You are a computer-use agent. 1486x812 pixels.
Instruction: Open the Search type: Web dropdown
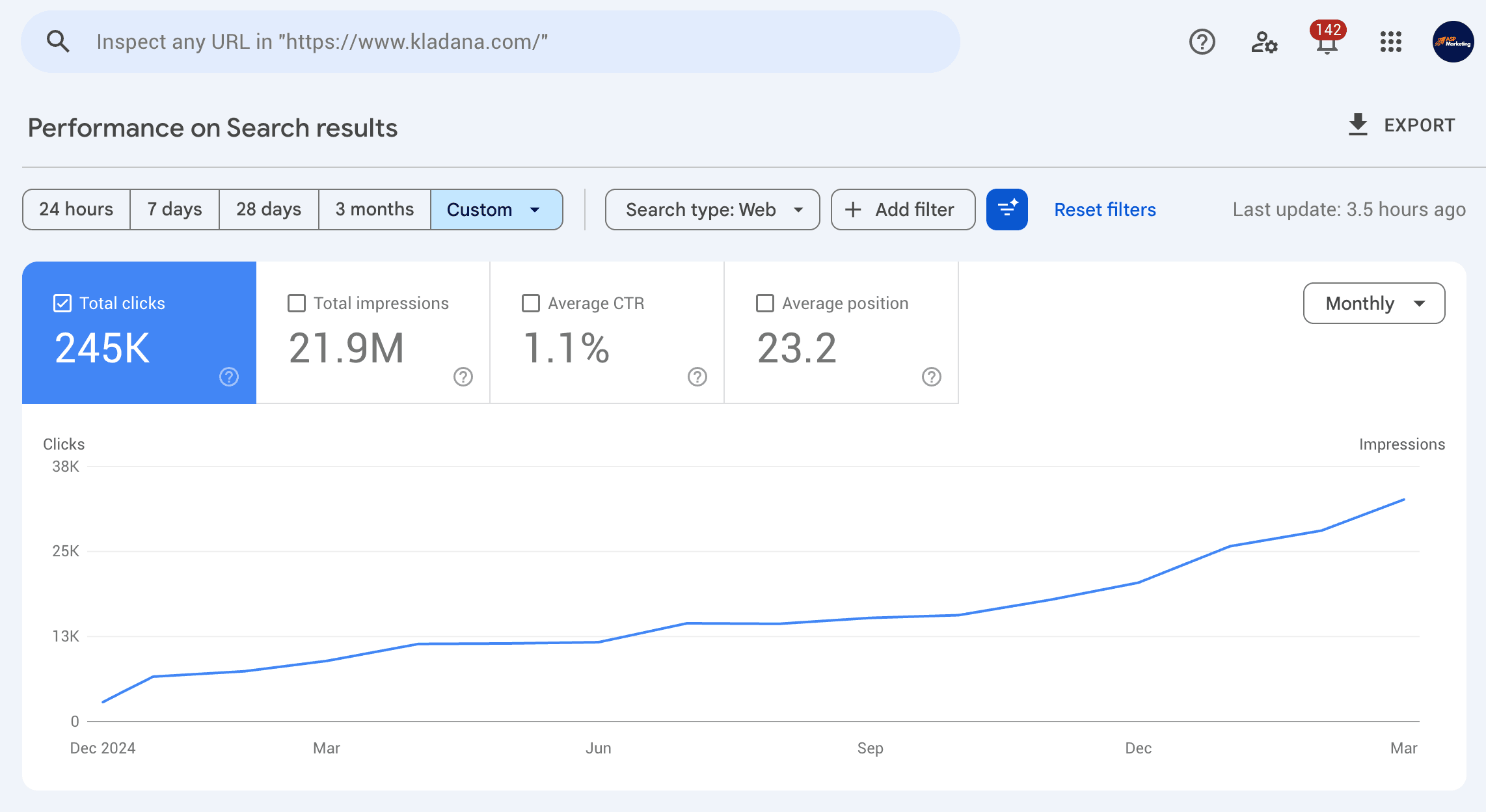tap(712, 209)
